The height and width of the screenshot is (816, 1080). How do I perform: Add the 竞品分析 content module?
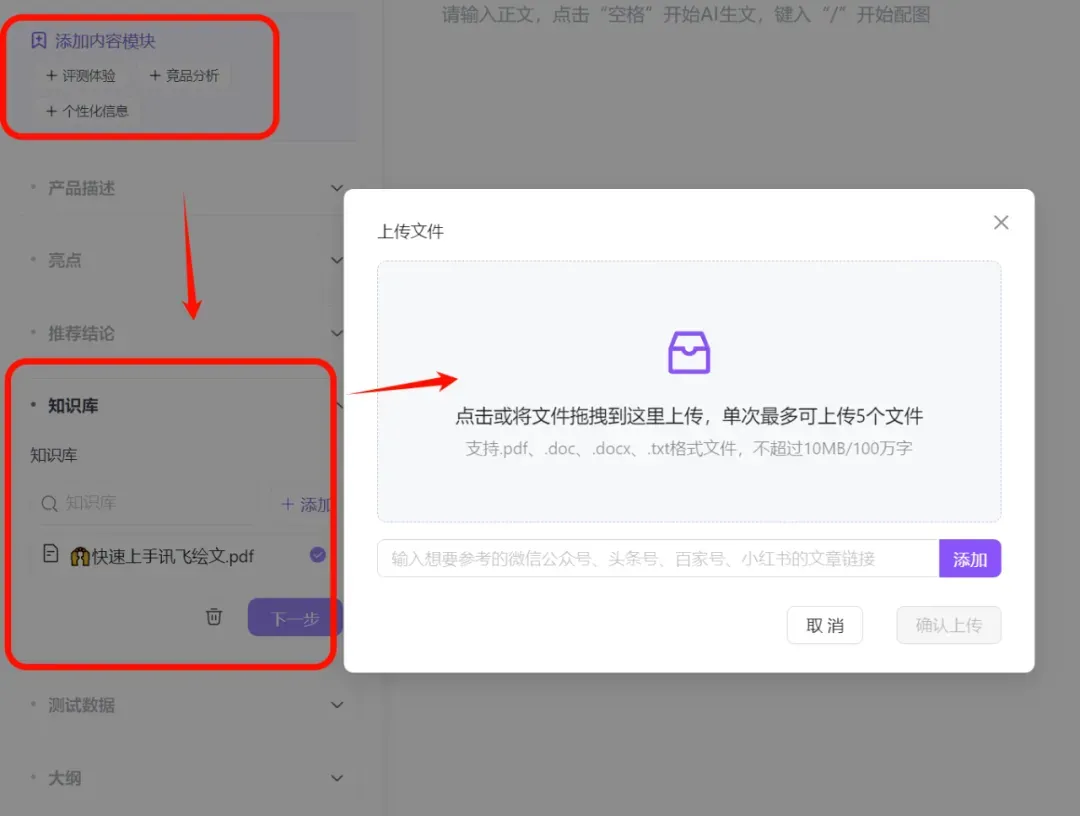pyautogui.click(x=185, y=76)
